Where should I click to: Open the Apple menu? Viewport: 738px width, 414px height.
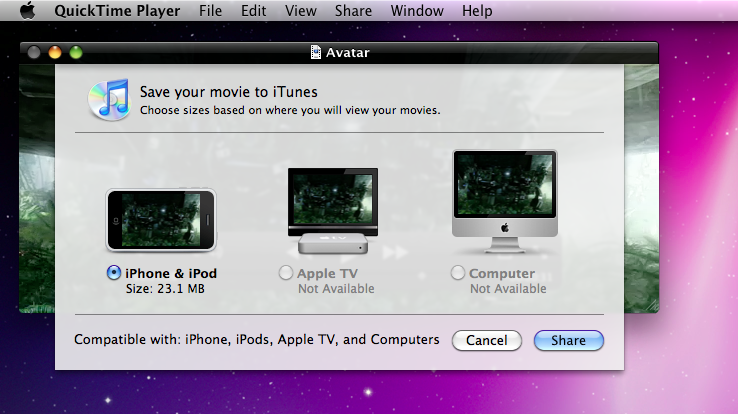pyautogui.click(x=27, y=10)
